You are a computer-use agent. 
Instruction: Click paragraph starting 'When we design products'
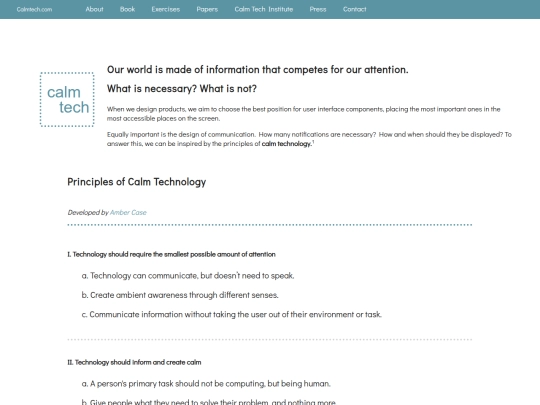[x=303, y=114]
